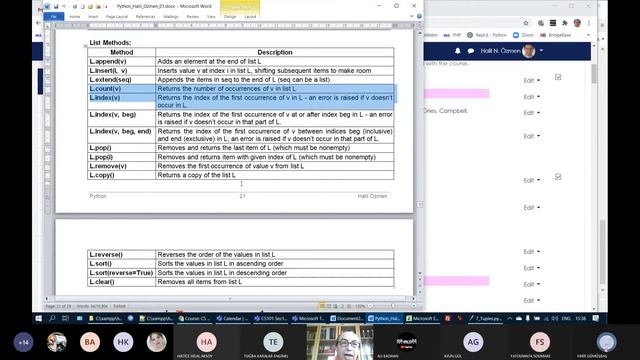The image size is (640, 360).
Task: Click the Word horizontal scrollbar
Action: point(230,299)
